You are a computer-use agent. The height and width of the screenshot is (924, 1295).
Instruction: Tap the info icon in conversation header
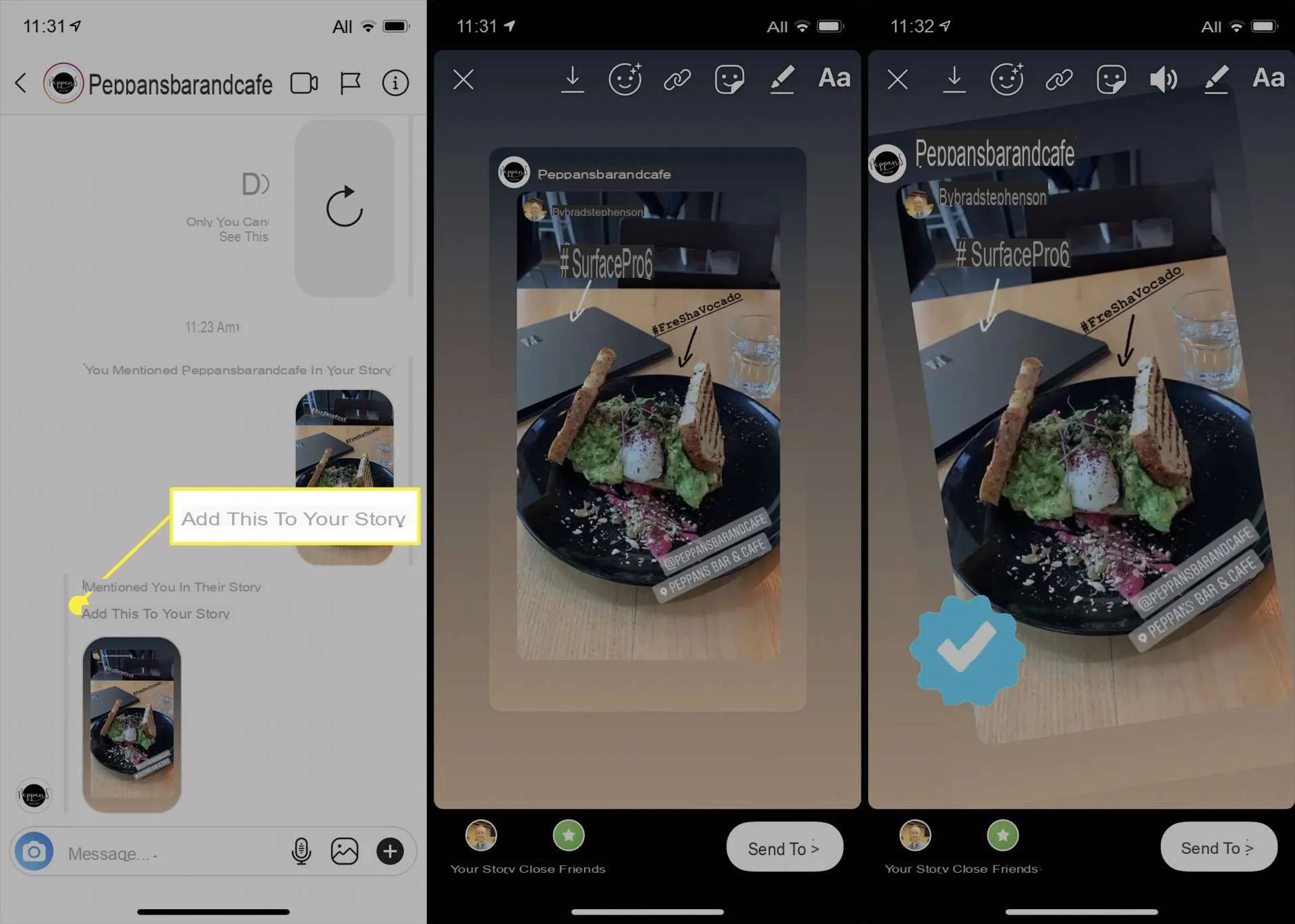point(397,83)
